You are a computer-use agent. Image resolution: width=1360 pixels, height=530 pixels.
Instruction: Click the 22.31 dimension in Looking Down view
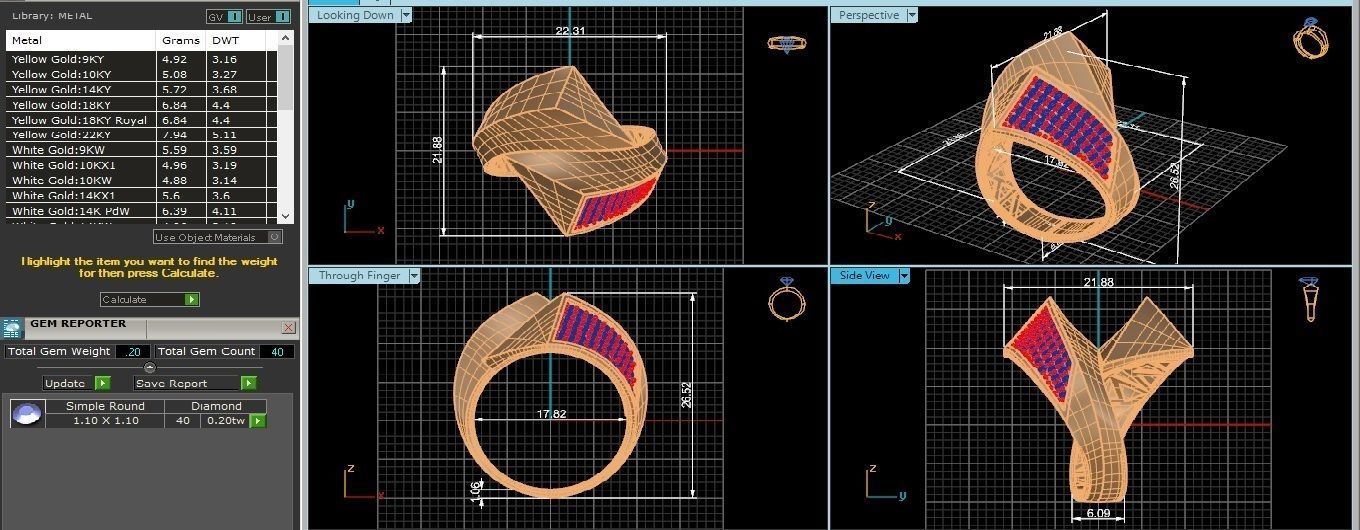point(570,31)
